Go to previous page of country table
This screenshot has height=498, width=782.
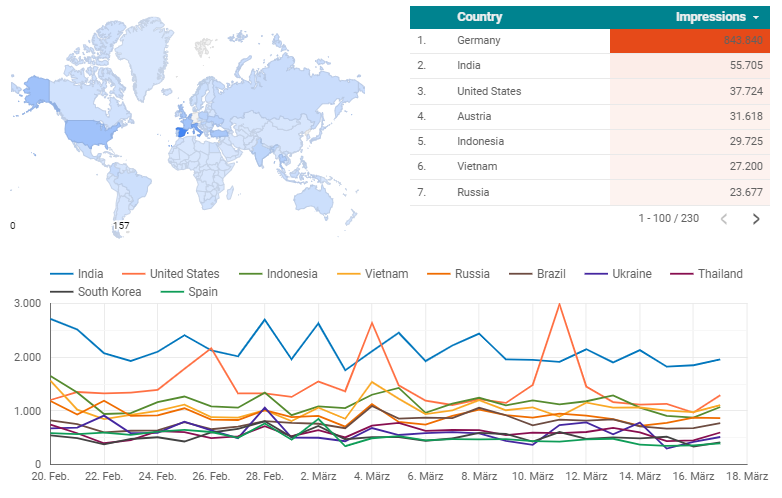(724, 219)
